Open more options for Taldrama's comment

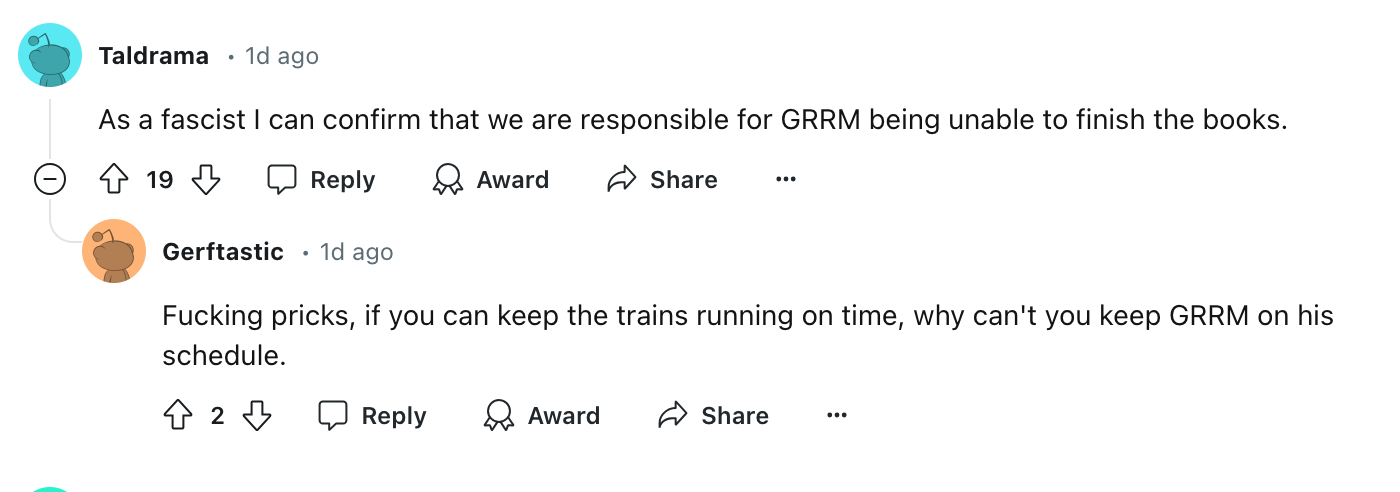786,180
